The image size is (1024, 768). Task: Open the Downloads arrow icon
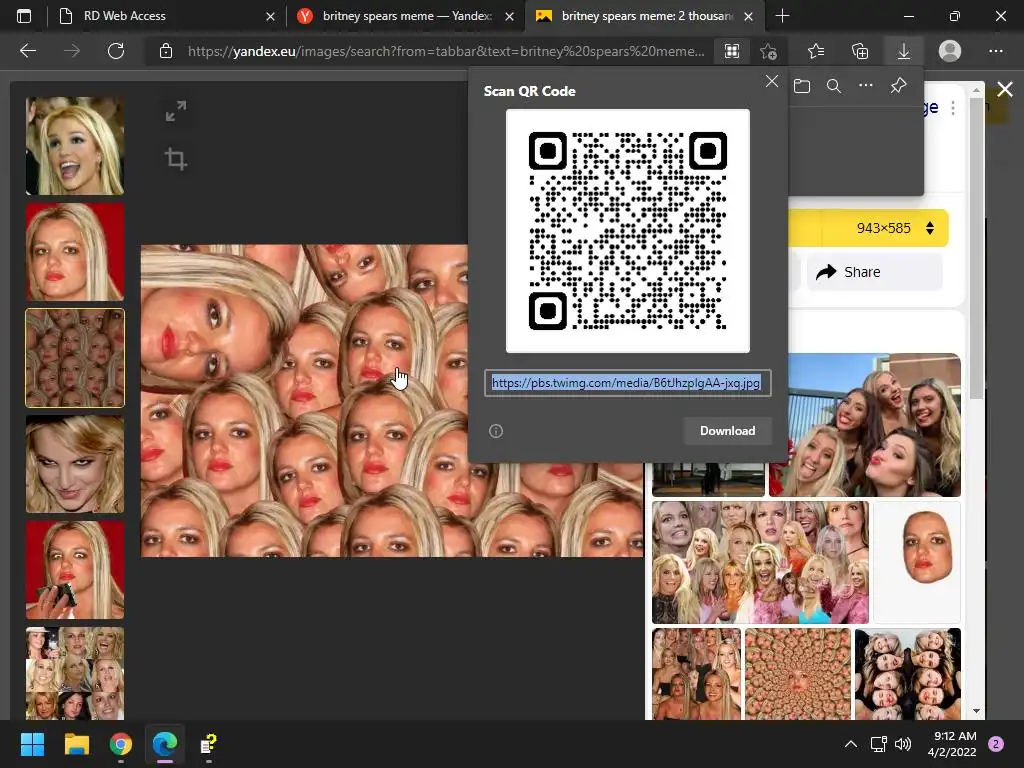[x=903, y=51]
